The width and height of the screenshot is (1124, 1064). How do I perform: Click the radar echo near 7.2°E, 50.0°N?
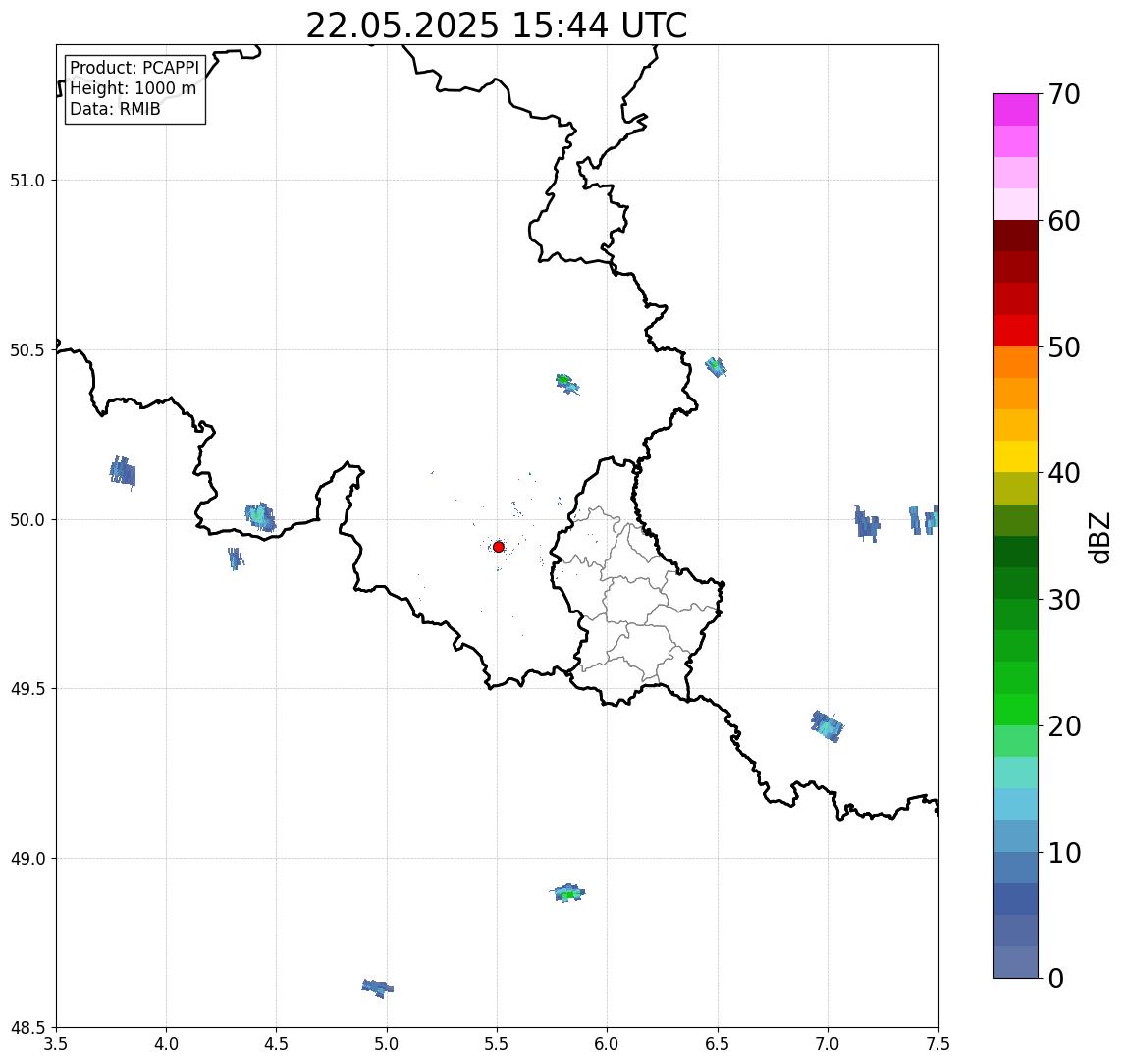[x=867, y=523]
